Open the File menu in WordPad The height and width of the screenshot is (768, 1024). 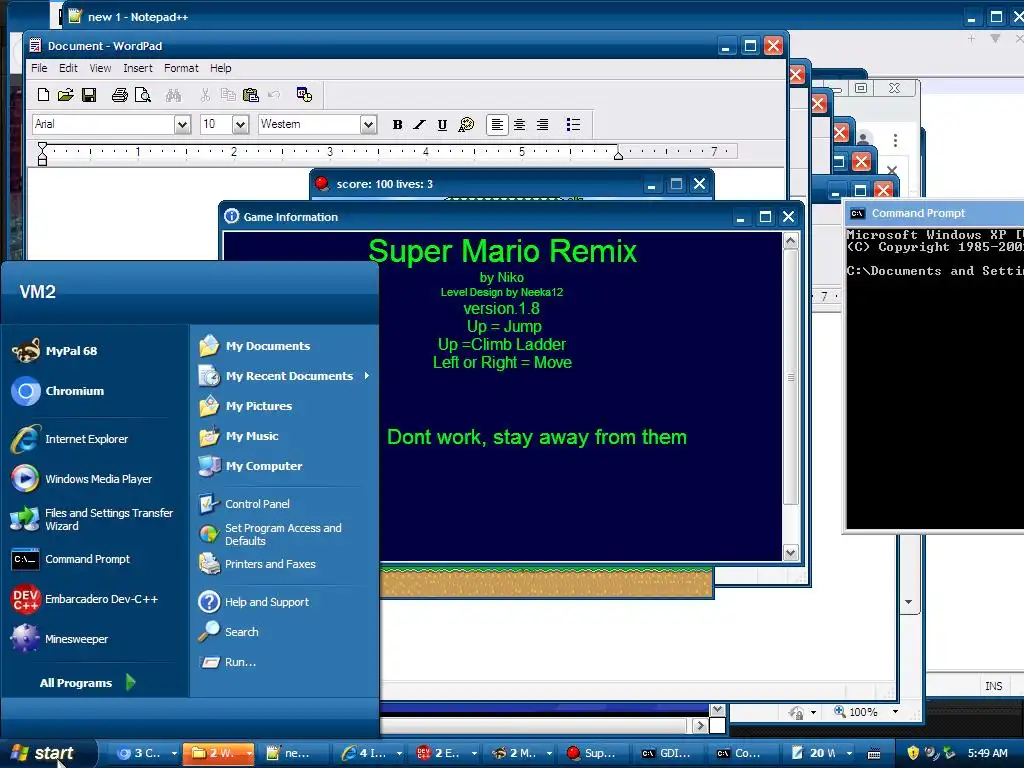(39, 68)
